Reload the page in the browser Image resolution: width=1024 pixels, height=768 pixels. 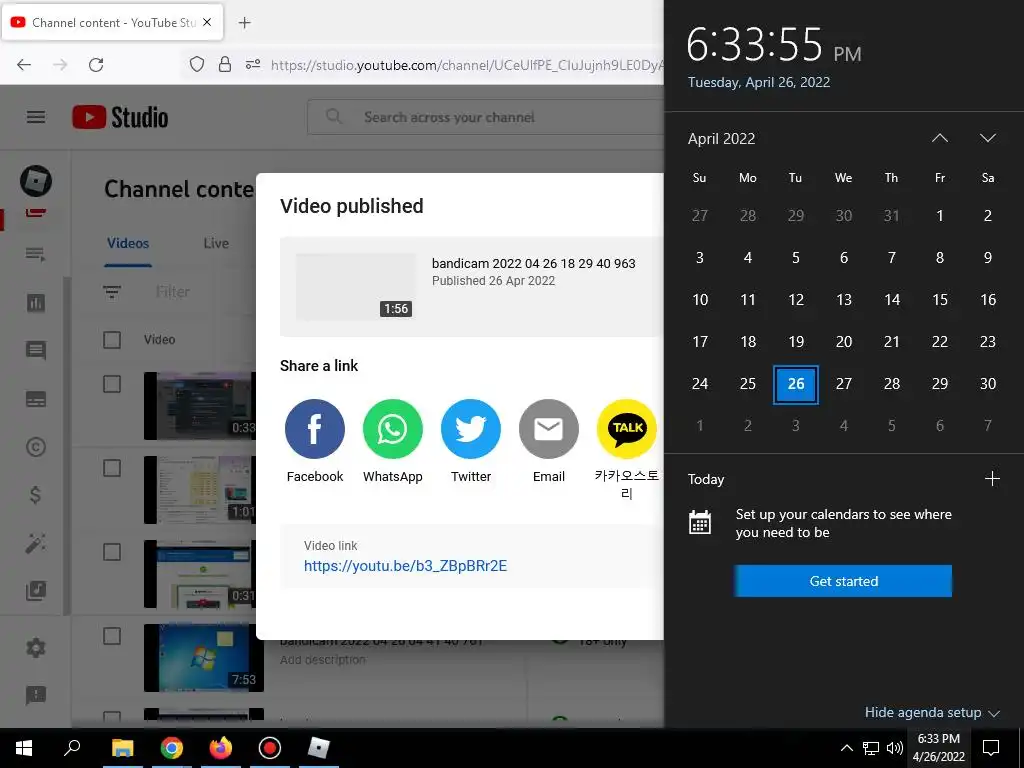[96, 65]
